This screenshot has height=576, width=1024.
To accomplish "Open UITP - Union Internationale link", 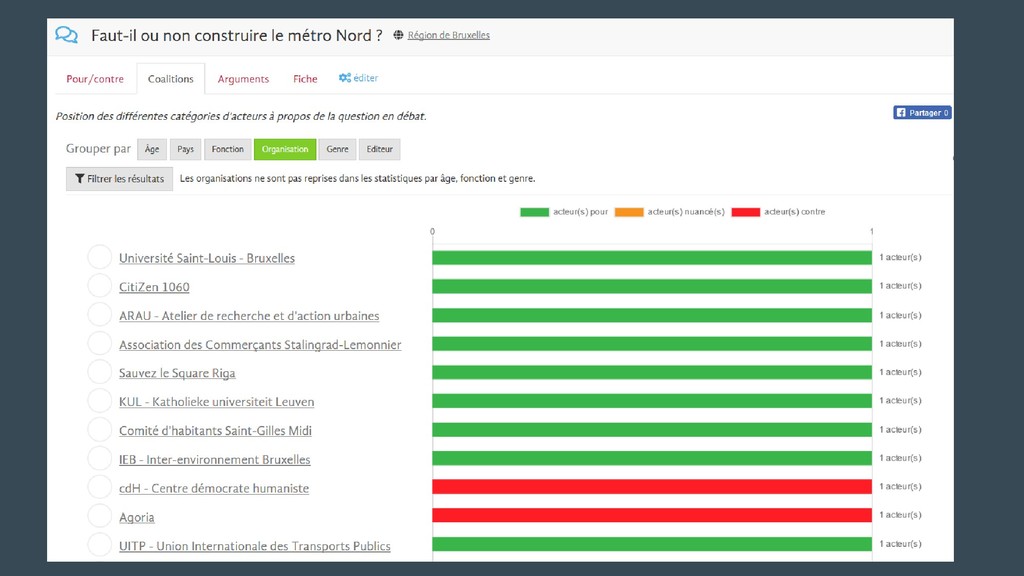I will 255,546.
